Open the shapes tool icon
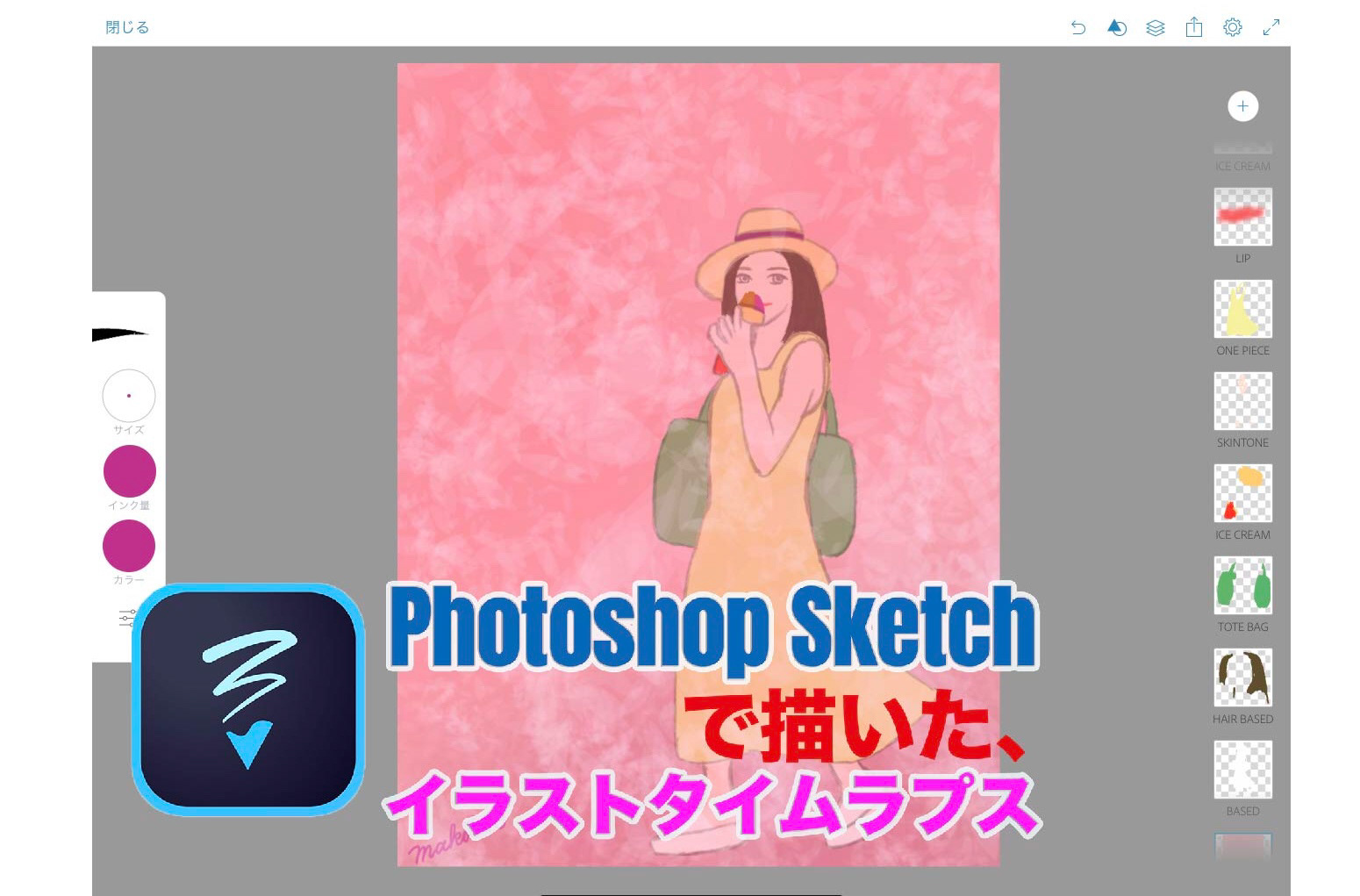The height and width of the screenshot is (896, 1360). (x=1117, y=28)
